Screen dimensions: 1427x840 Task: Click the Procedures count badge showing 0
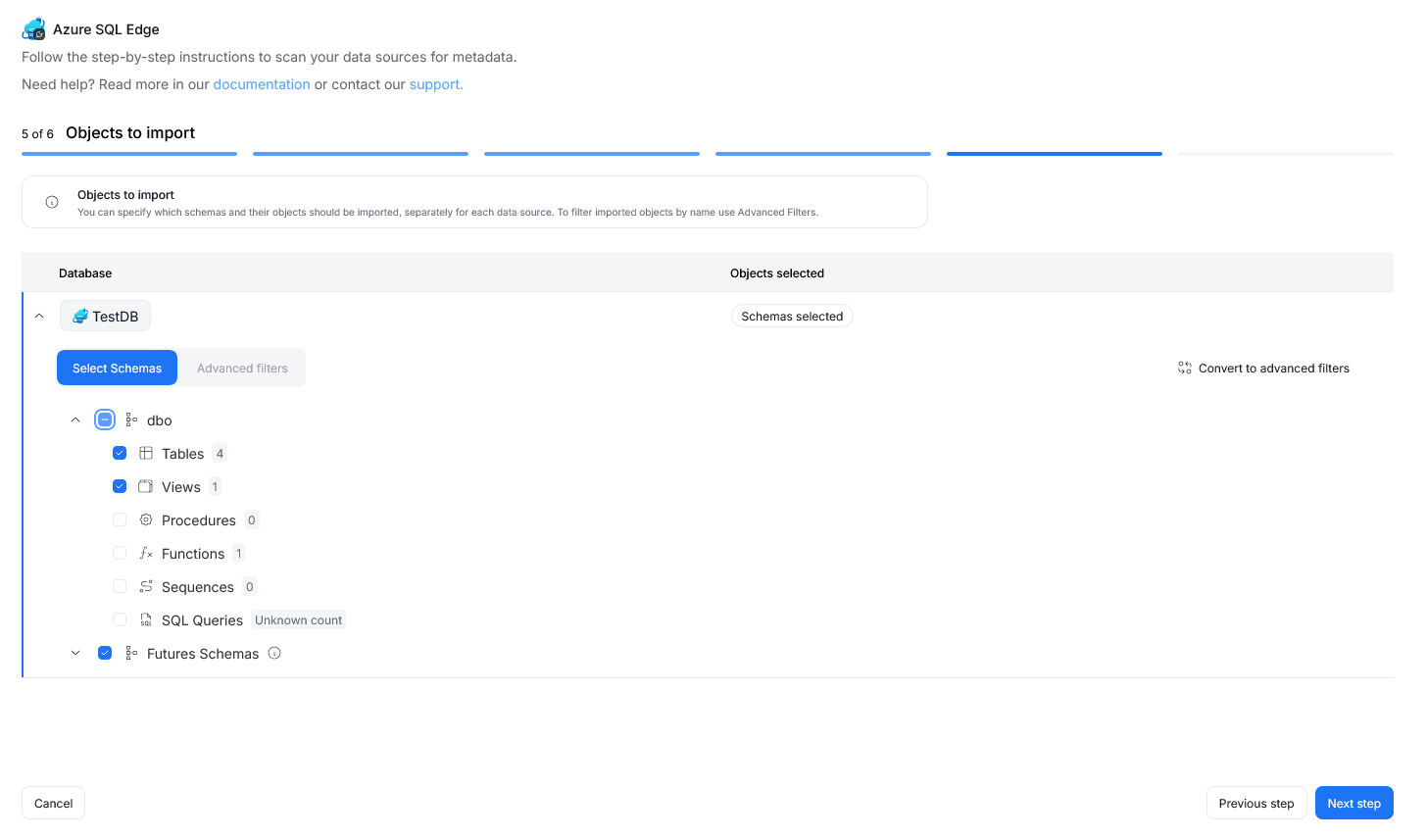coord(252,520)
